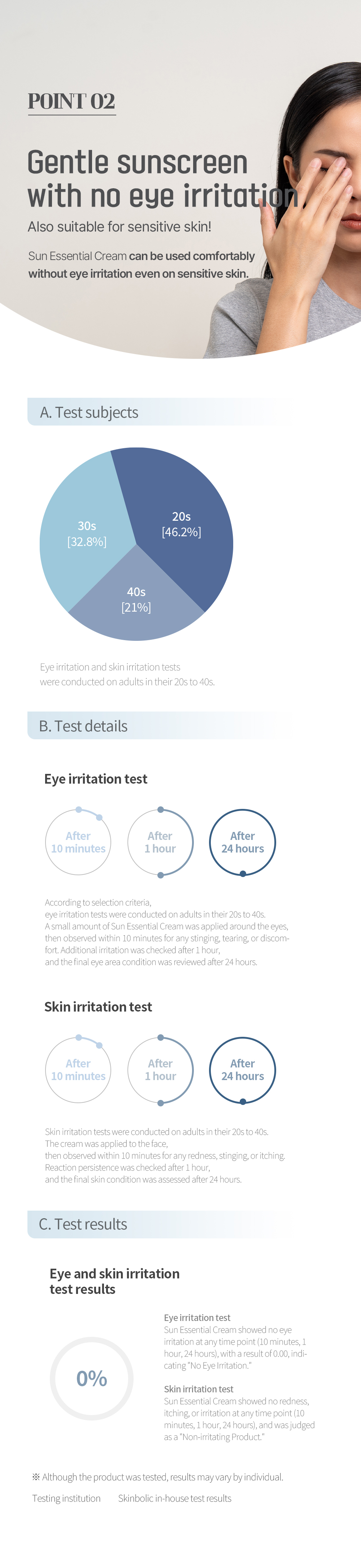This screenshot has width=361, height=1568.
Task: Click eye test After 10 minutes circle
Action: pos(78,842)
